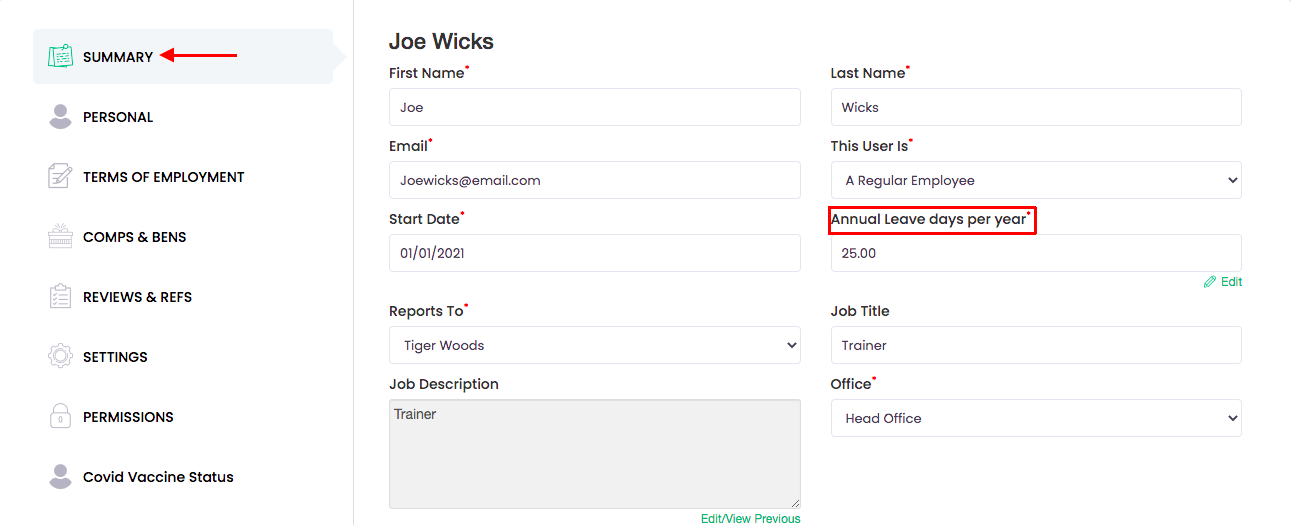Click Edit link under annual leave
This screenshot has width=1291, height=525.
(1223, 282)
